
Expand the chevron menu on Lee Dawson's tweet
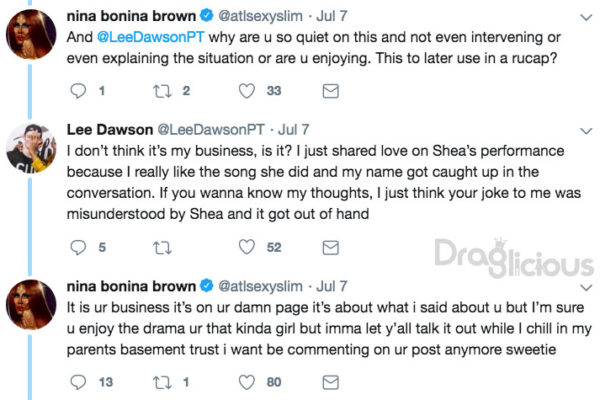tap(586, 131)
